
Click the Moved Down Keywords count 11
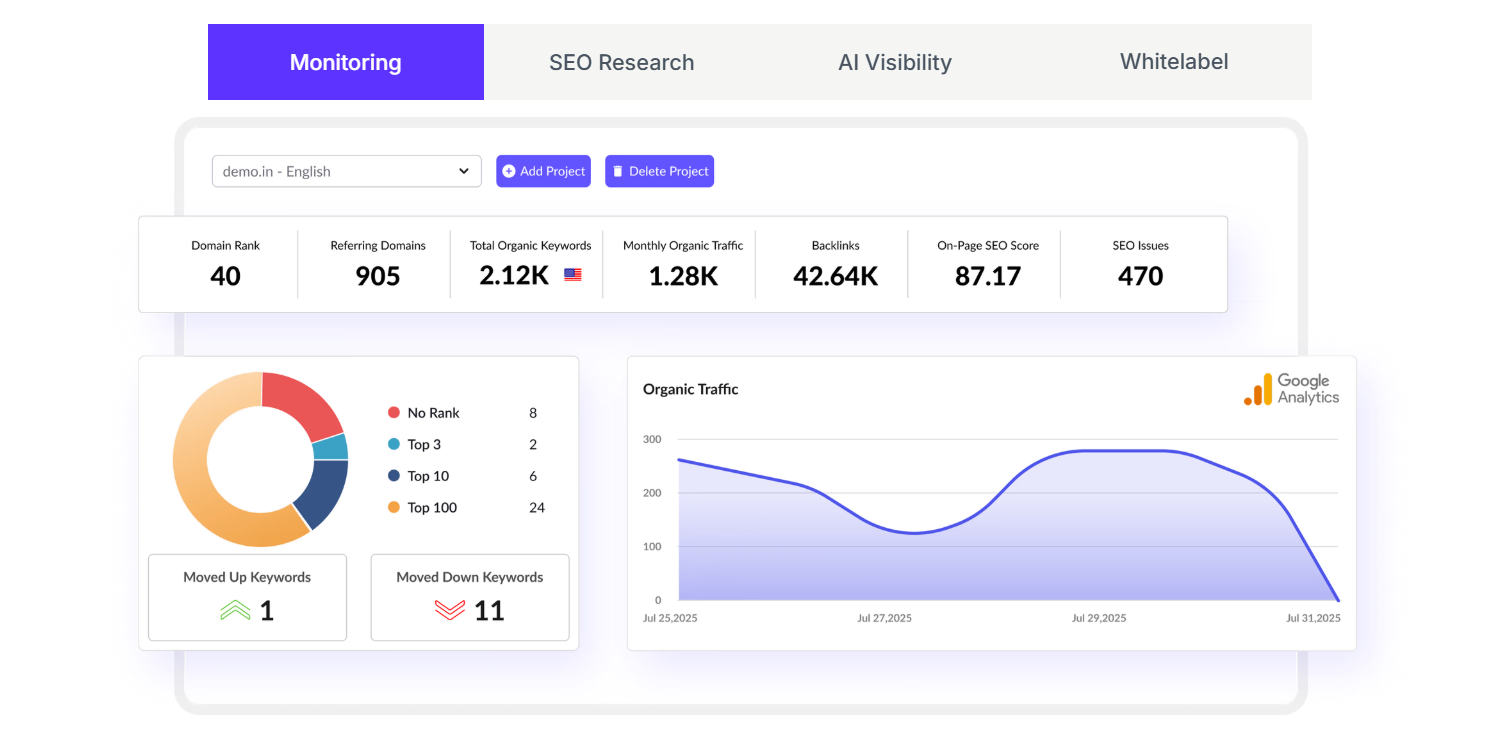489,610
